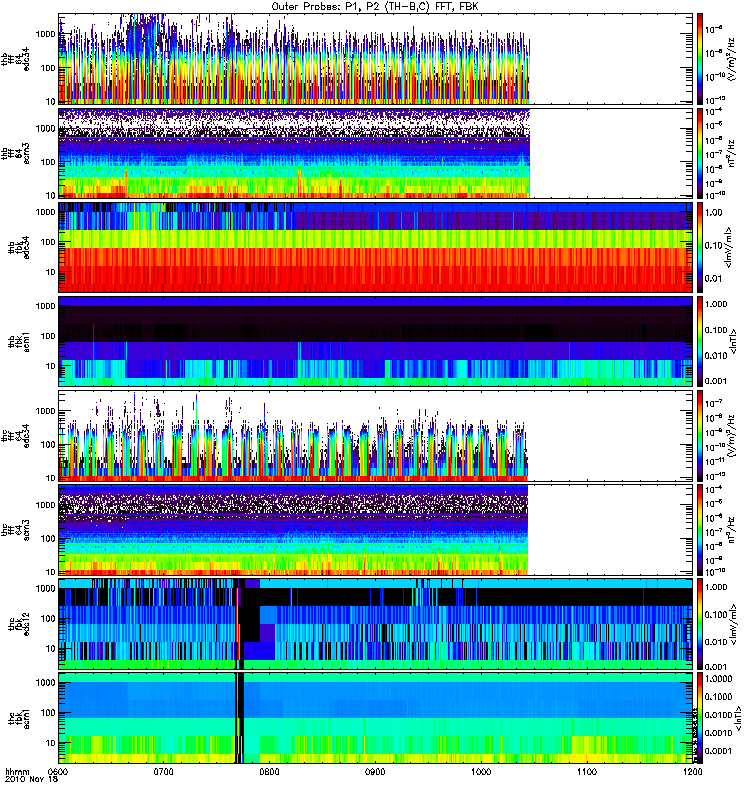This screenshot has height=800, width=750.
Task: Click the 'thc fff 64 scm3' y-axis label
Action: click(x=15, y=530)
